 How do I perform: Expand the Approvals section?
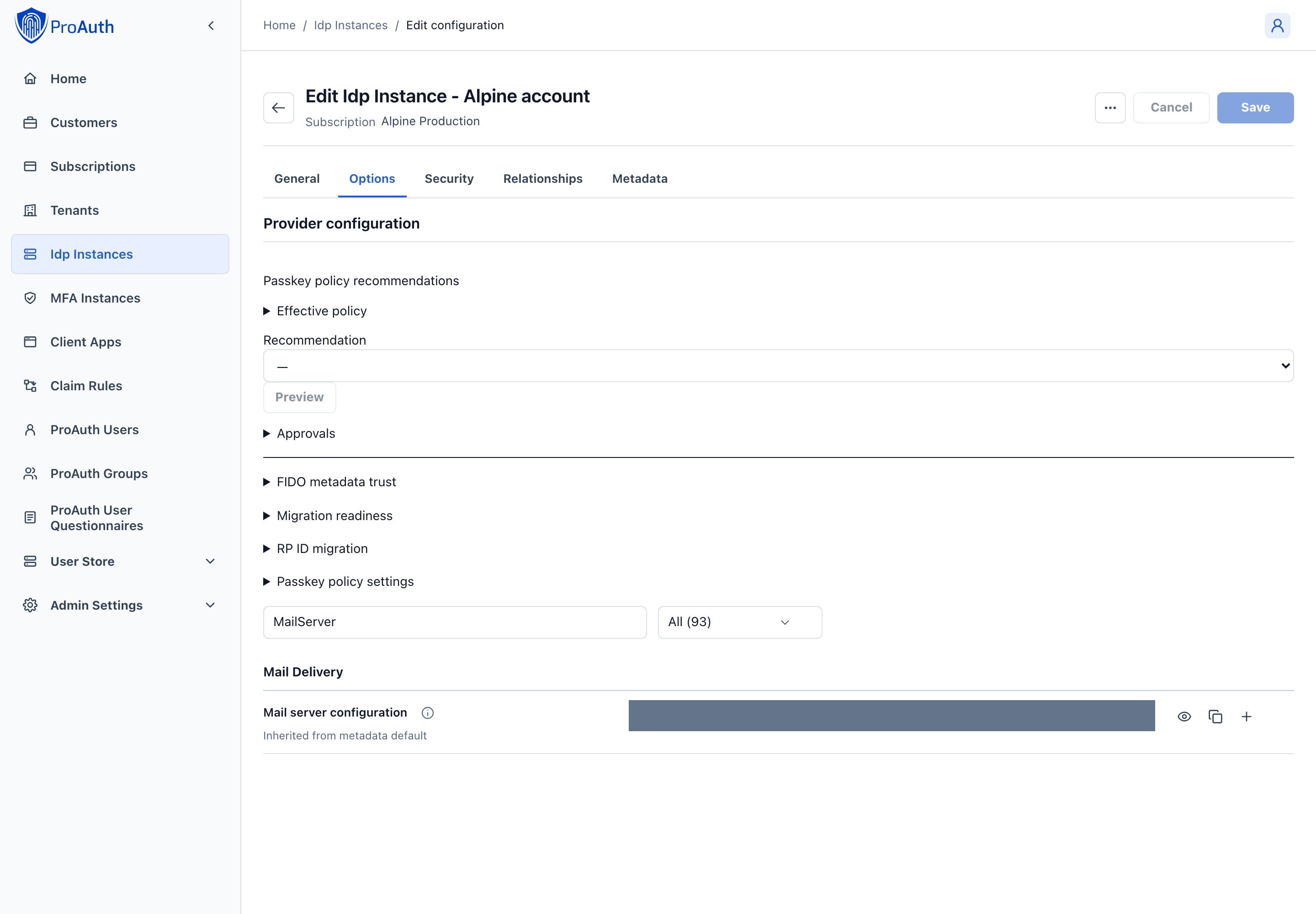click(299, 434)
